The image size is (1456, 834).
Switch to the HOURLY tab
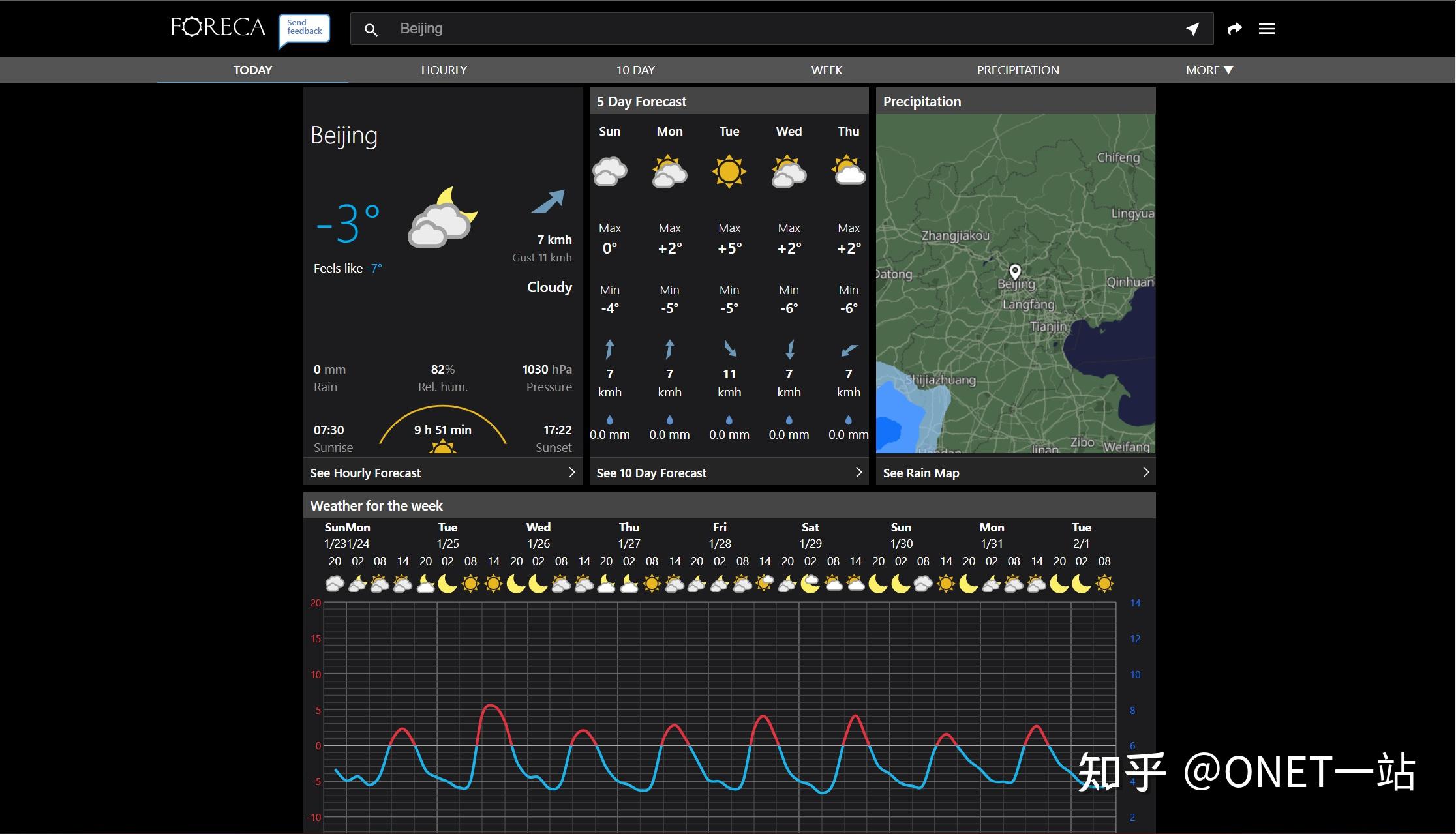point(444,70)
